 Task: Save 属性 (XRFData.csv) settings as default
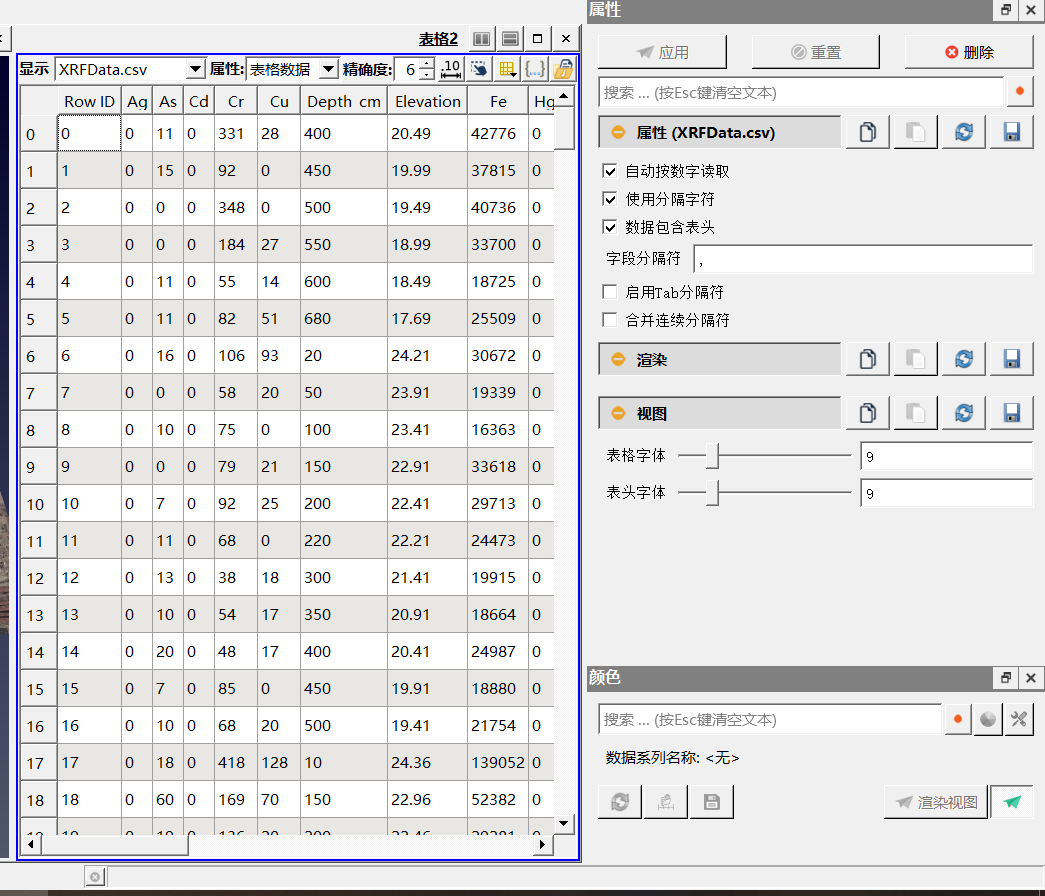(x=1012, y=132)
